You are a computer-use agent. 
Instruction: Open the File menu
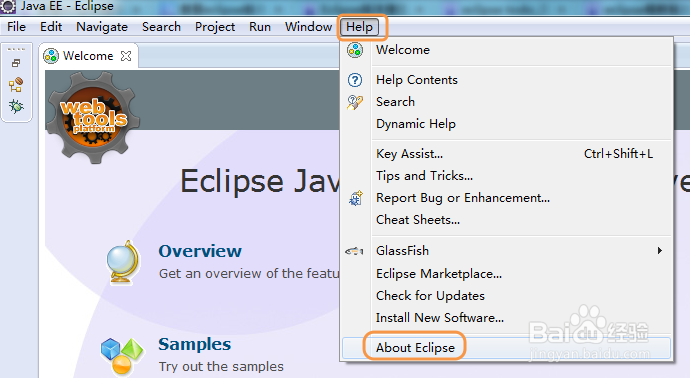(x=16, y=27)
